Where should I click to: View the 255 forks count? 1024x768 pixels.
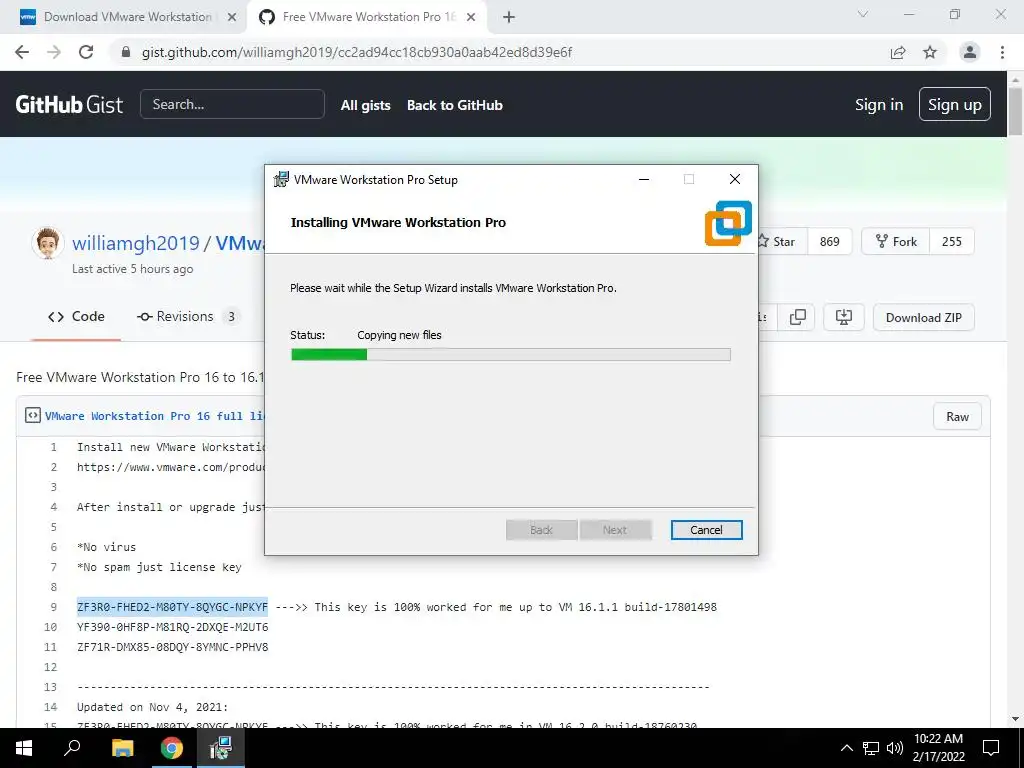coord(952,242)
